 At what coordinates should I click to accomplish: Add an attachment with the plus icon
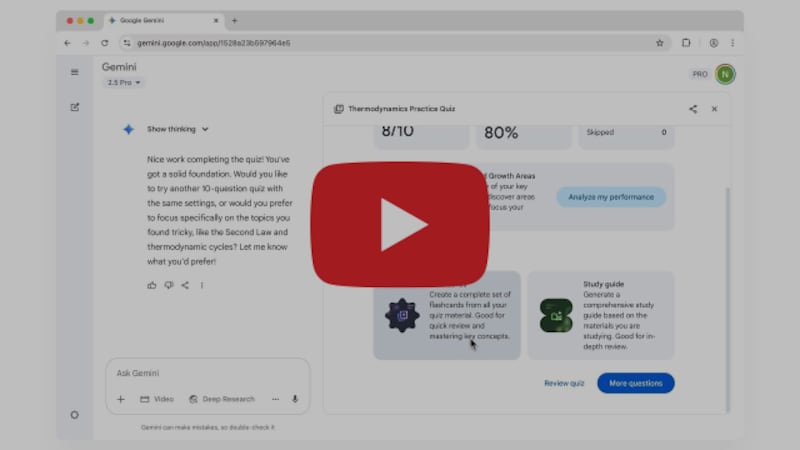[120, 399]
